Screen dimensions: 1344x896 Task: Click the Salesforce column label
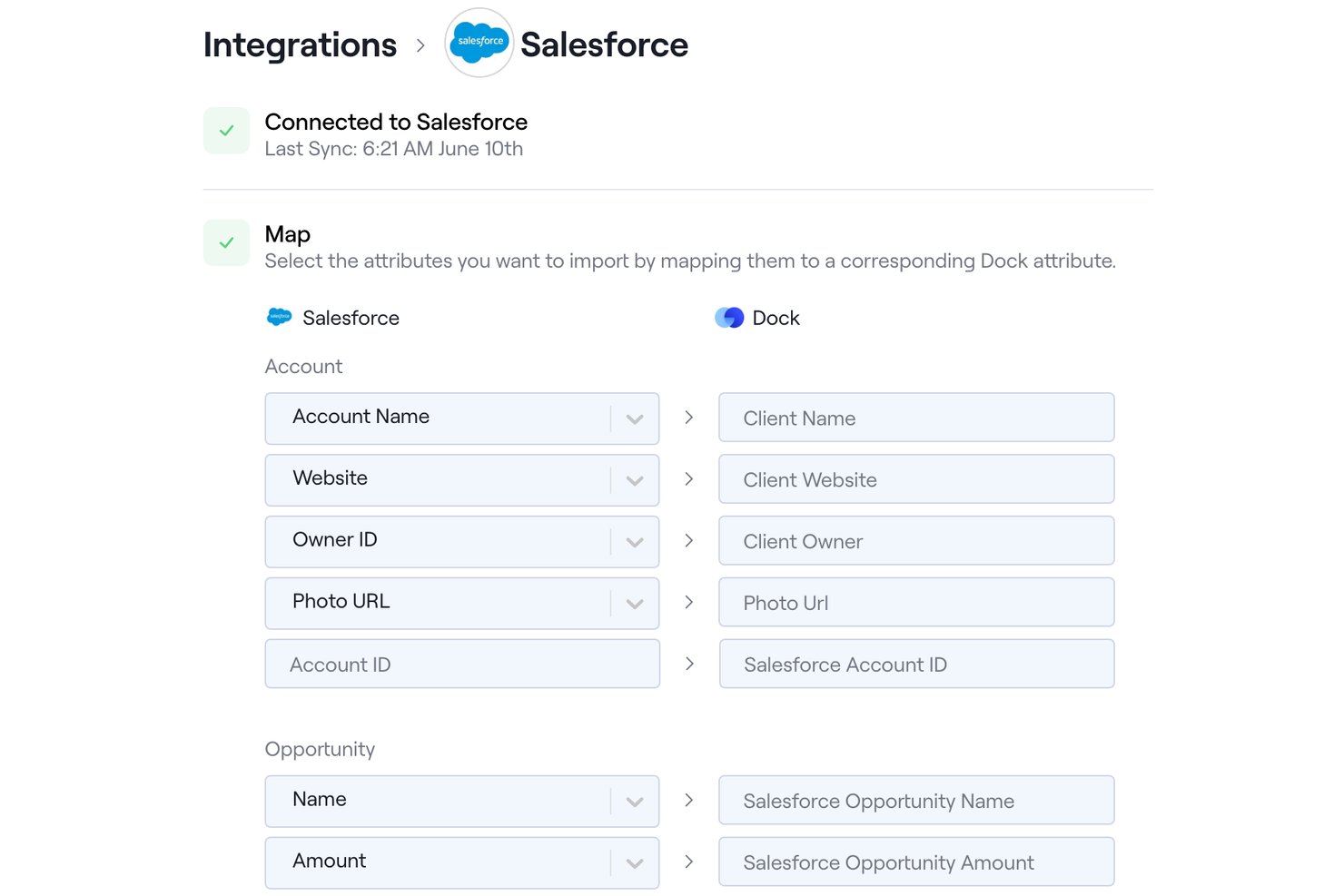tap(351, 318)
